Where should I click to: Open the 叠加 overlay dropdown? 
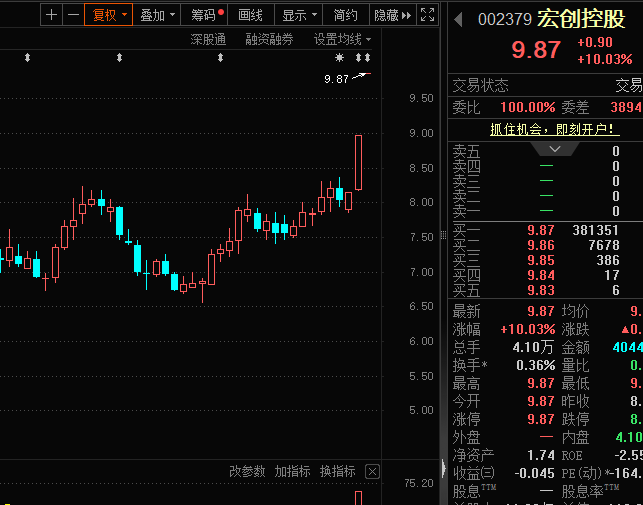click(x=158, y=15)
